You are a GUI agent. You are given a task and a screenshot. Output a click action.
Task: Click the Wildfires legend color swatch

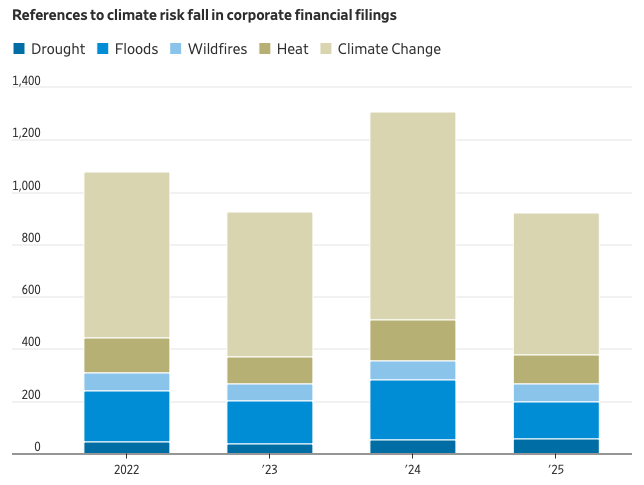tap(177, 49)
